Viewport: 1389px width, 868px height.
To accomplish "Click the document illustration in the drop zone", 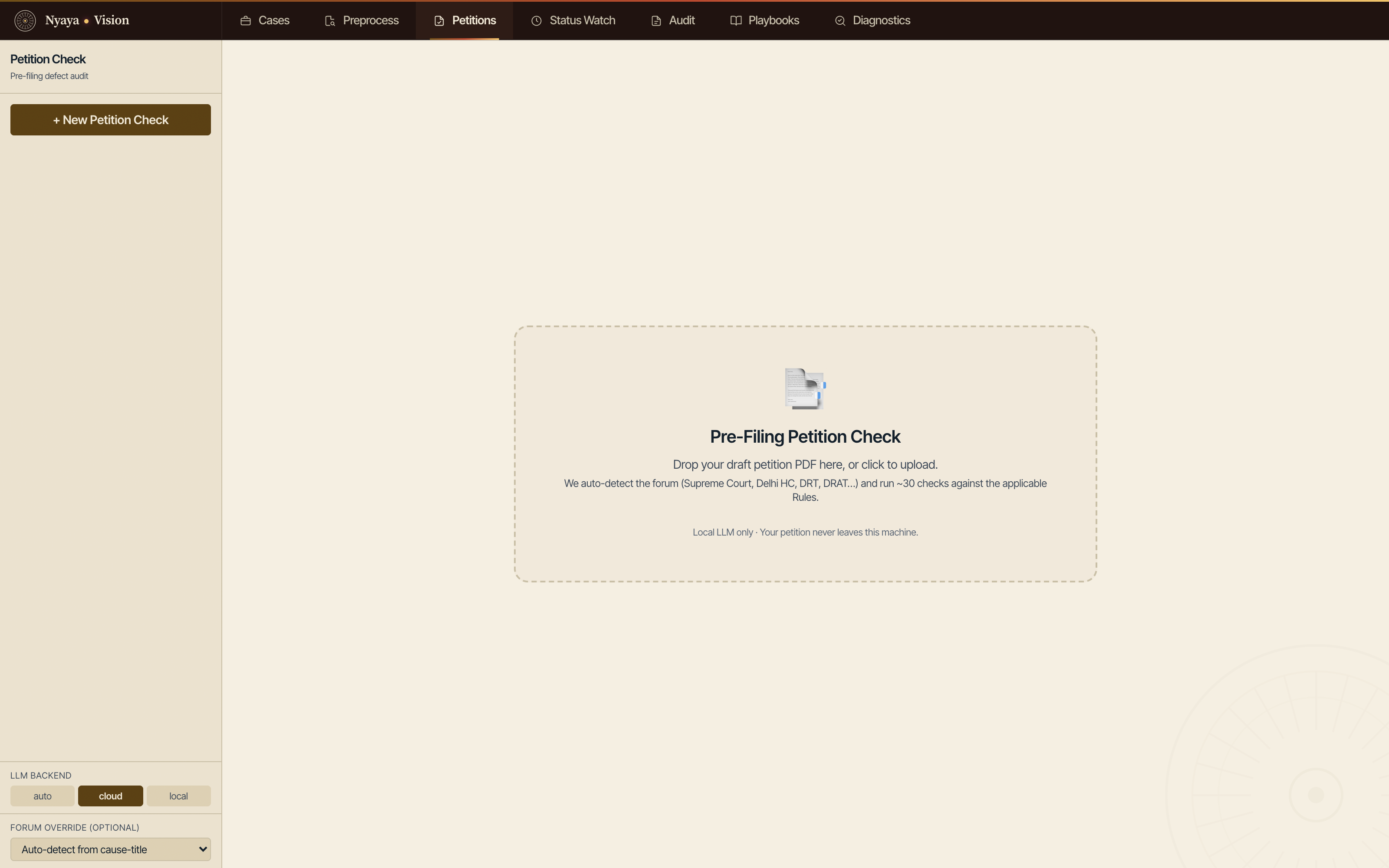I will [x=805, y=389].
